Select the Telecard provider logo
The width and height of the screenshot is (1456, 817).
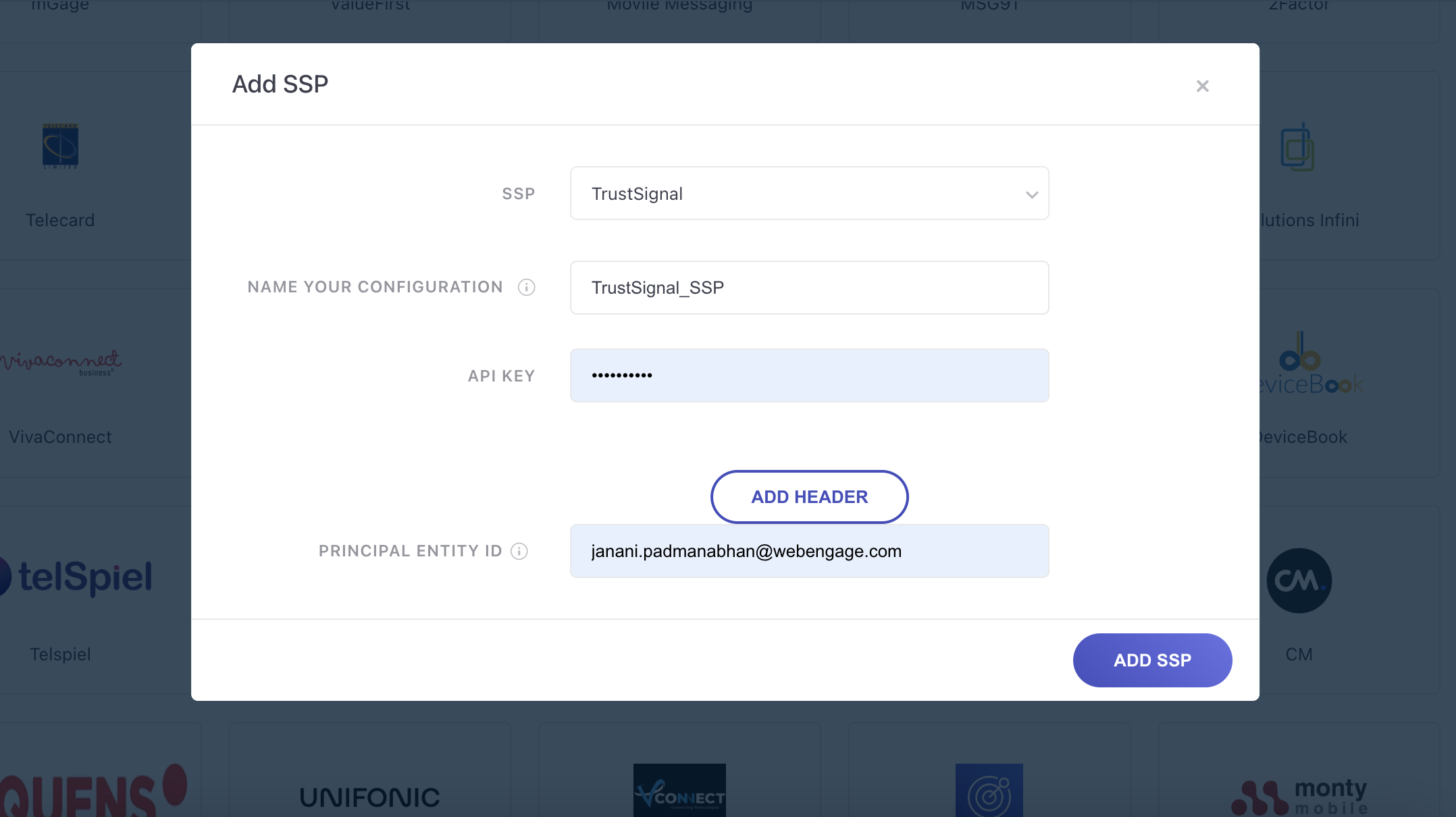click(60, 147)
